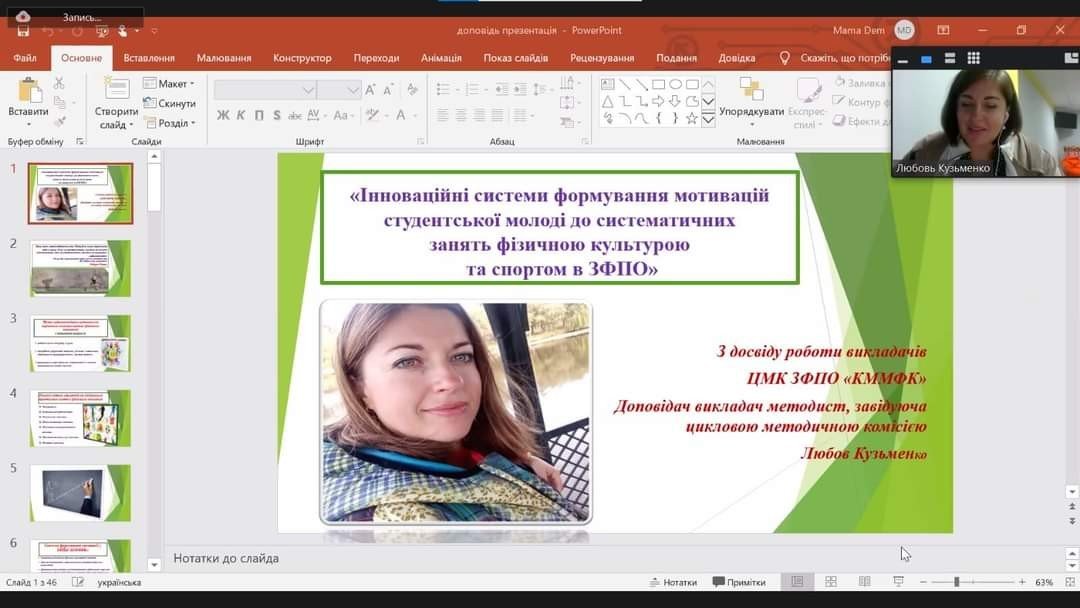Expand the shapes gallery more arrow
This screenshot has width=1080, height=608.
click(x=708, y=119)
